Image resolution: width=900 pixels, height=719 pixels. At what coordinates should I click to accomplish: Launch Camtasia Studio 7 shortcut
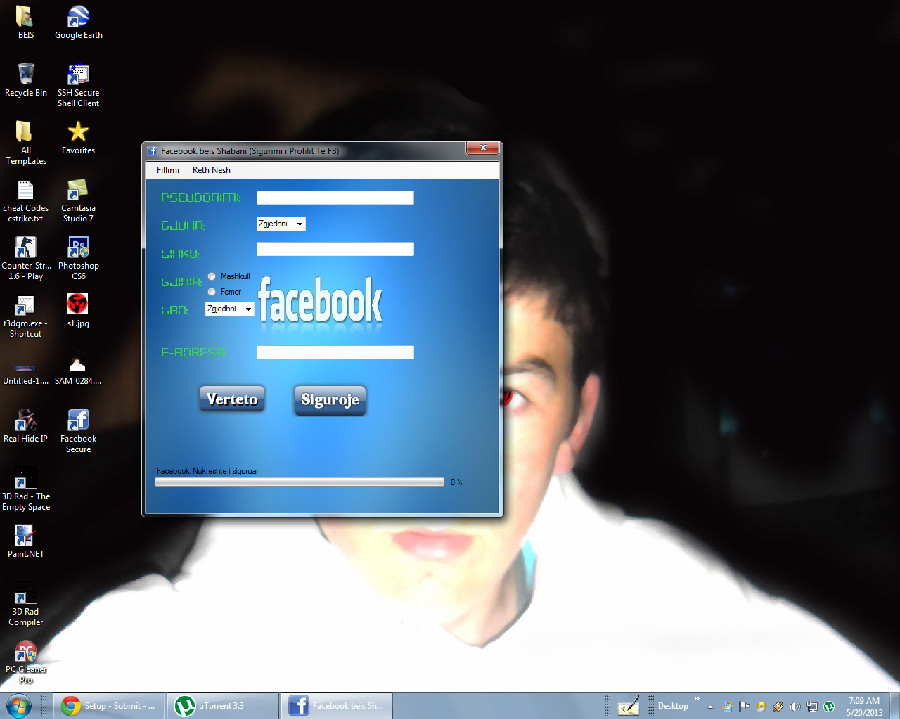point(78,200)
